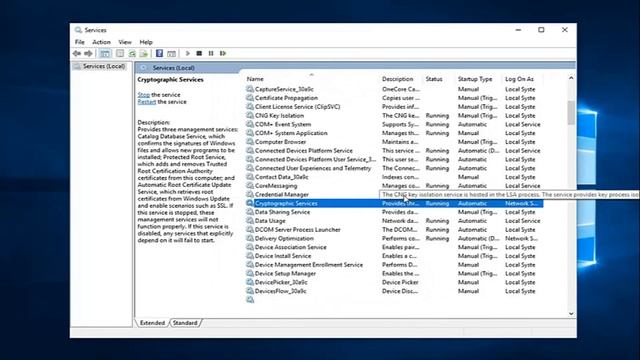Viewport: 640px width, 360px height.
Task: Select COM+ System Application service
Action: click(x=394, y=133)
